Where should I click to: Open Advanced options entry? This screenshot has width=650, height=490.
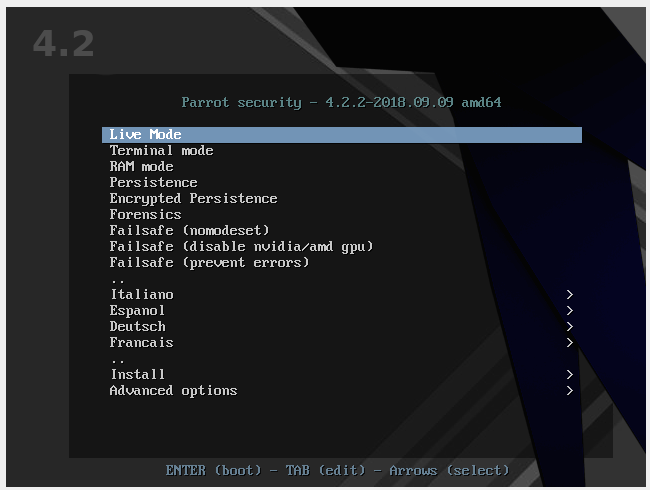pos(173,391)
